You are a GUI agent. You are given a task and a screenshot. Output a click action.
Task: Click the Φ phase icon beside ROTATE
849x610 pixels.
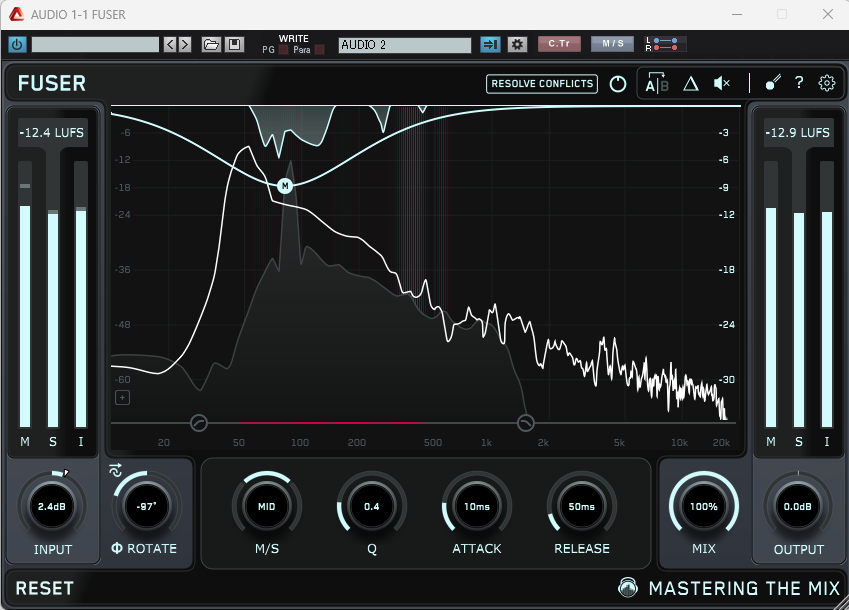pos(117,548)
